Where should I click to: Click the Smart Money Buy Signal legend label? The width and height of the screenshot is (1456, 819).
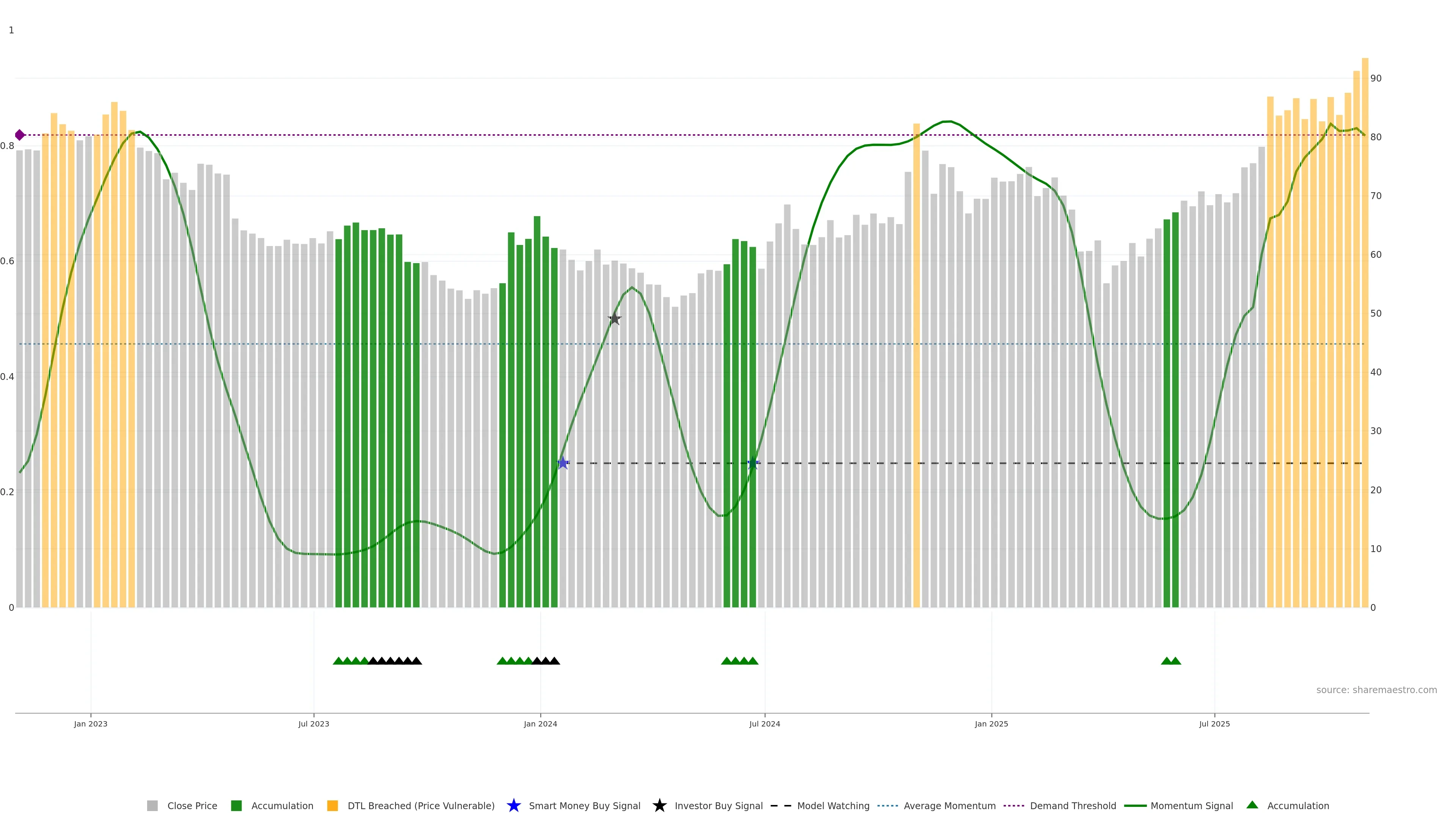(584, 806)
